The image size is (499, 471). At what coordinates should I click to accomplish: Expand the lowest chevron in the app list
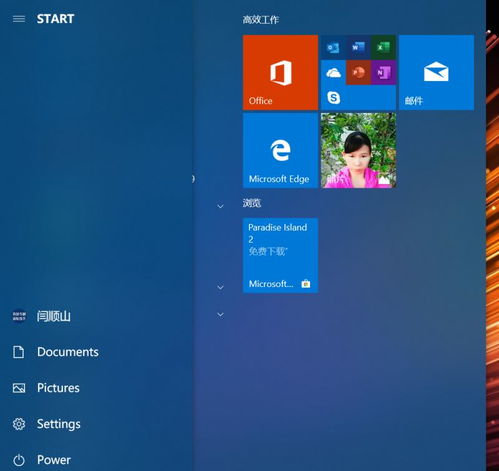[x=220, y=314]
